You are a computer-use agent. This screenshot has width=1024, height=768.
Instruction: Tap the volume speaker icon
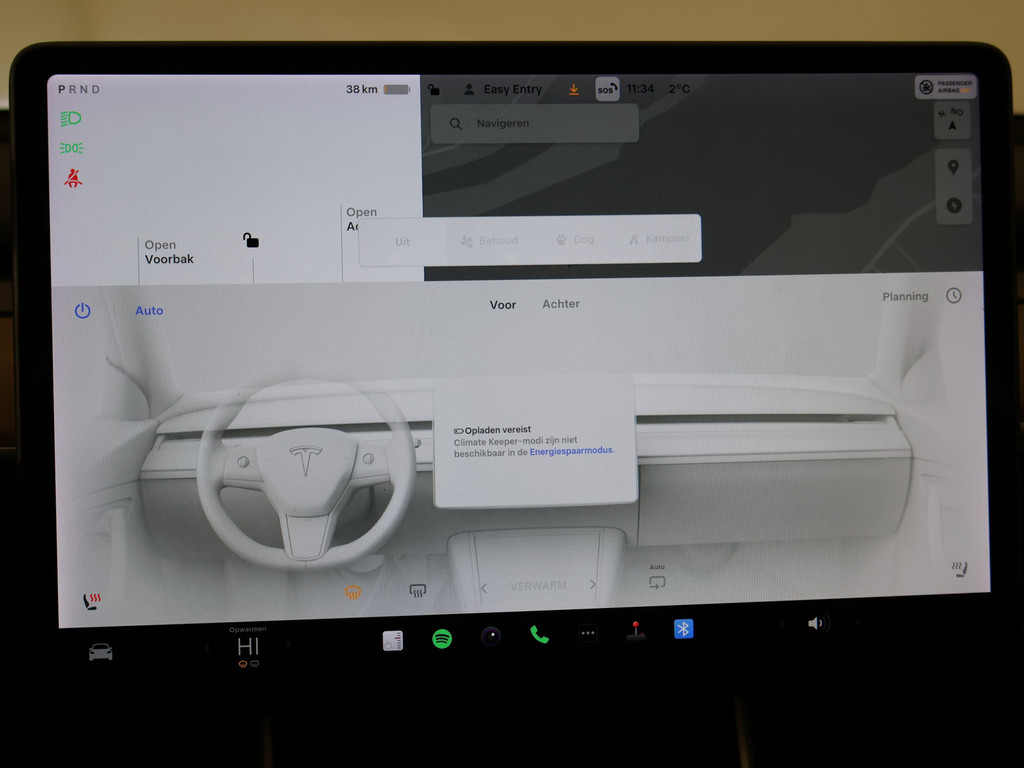[x=816, y=623]
